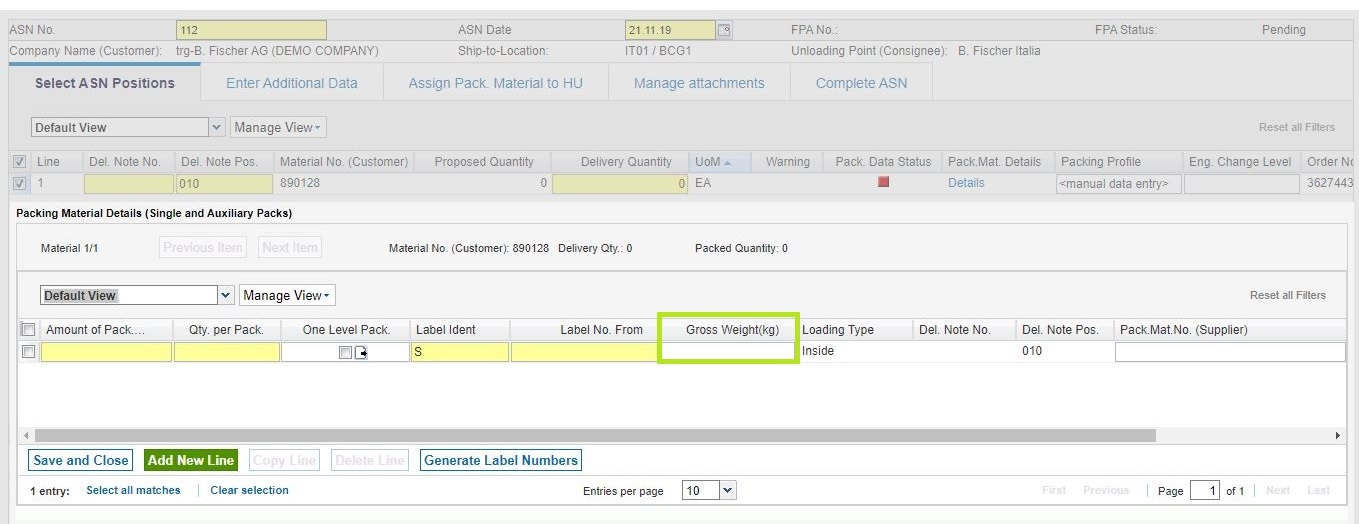The height and width of the screenshot is (524, 1359).
Task: Click the Eng. Change Level field in line 1
Action: pos(1240,184)
